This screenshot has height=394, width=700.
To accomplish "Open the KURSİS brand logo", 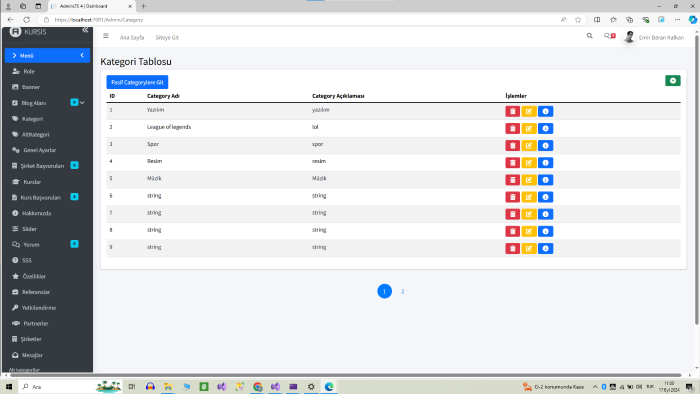I will coord(28,32).
